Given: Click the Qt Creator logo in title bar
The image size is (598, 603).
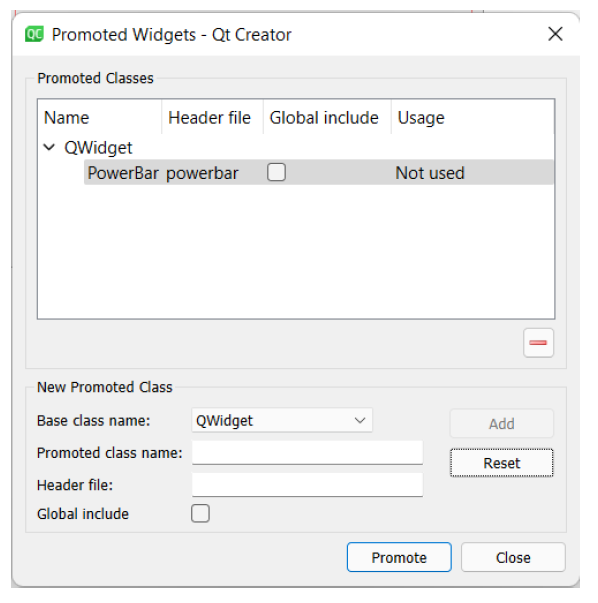Looking at the screenshot, I should point(34,34).
